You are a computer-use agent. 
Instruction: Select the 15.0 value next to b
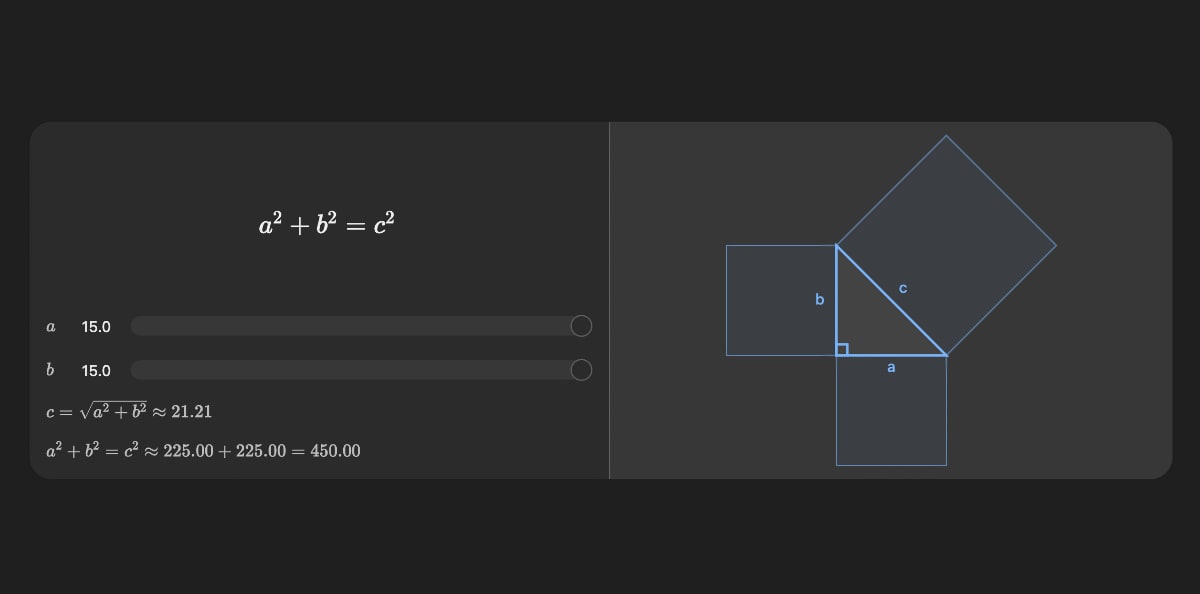(96, 371)
